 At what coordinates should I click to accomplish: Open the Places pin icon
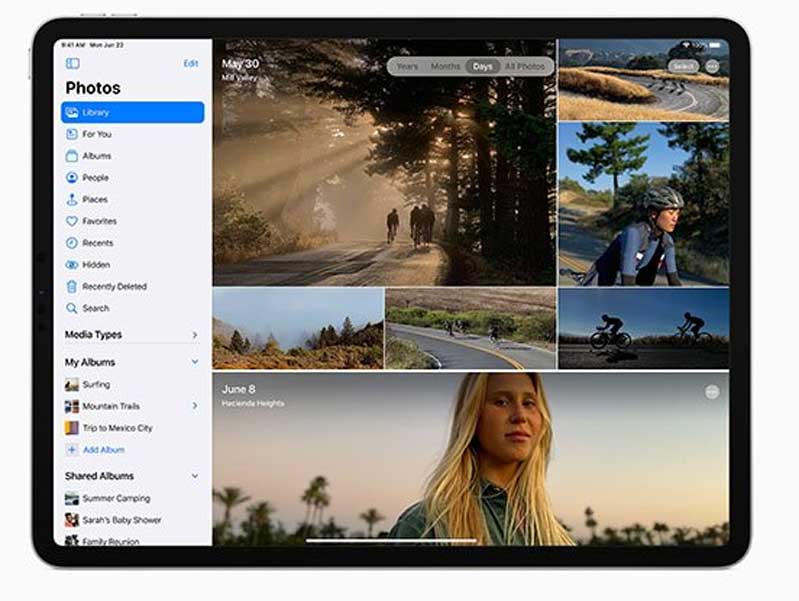(72, 199)
